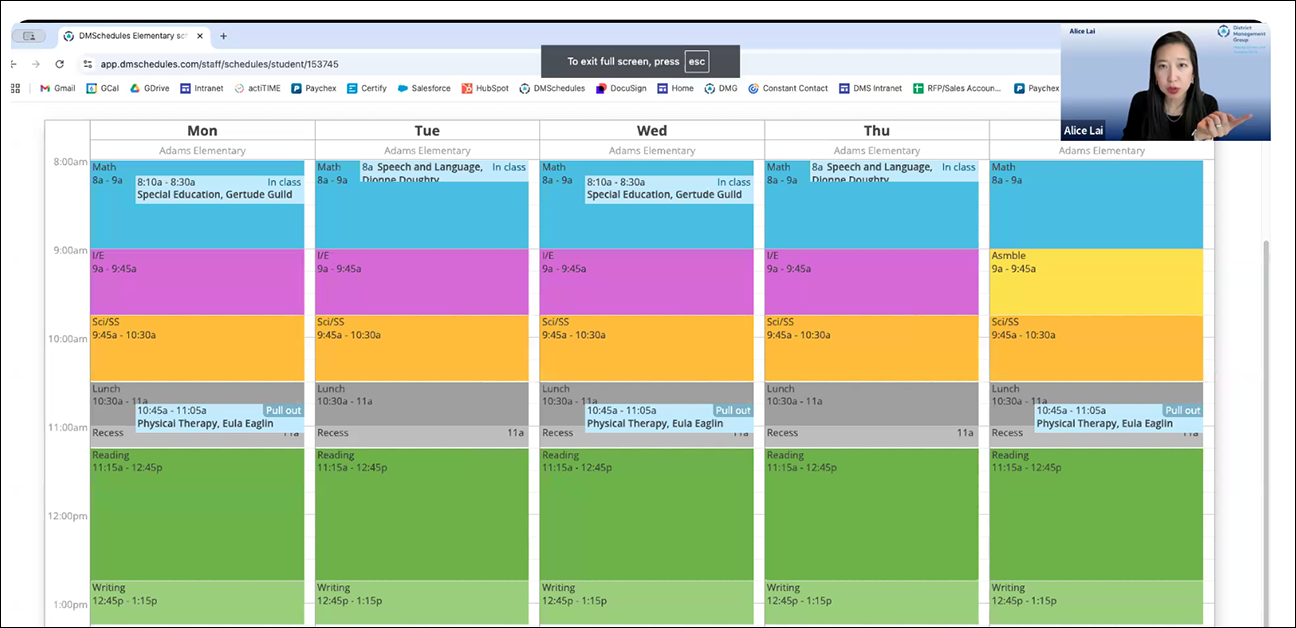
Task: Go to the HubSpot bookmark
Action: click(485, 88)
